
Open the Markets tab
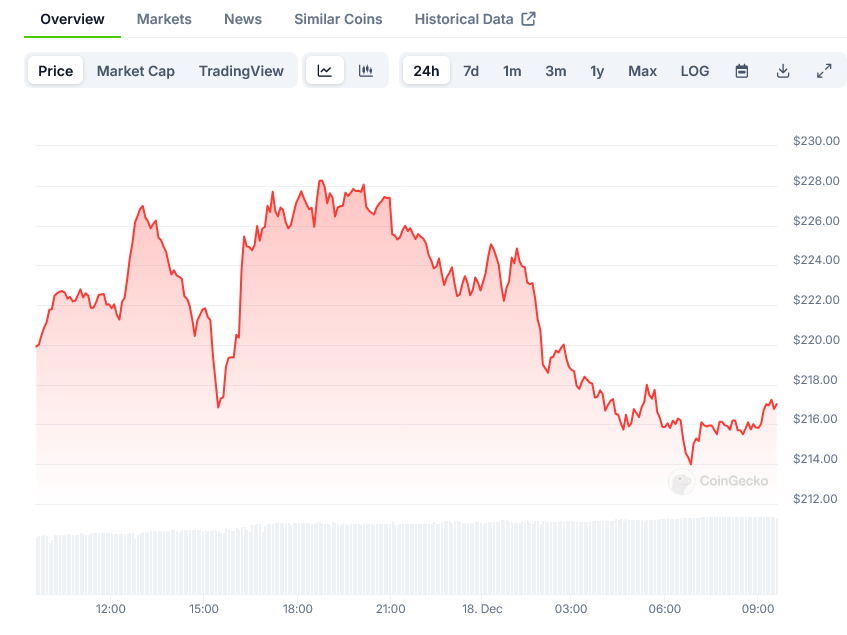click(164, 19)
